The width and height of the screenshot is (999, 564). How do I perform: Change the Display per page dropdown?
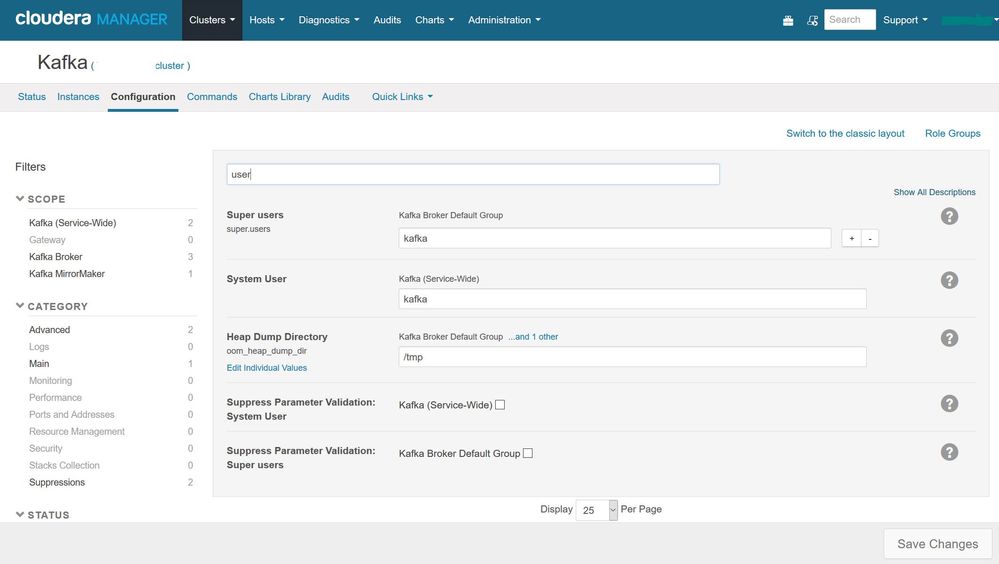pyautogui.click(x=596, y=510)
